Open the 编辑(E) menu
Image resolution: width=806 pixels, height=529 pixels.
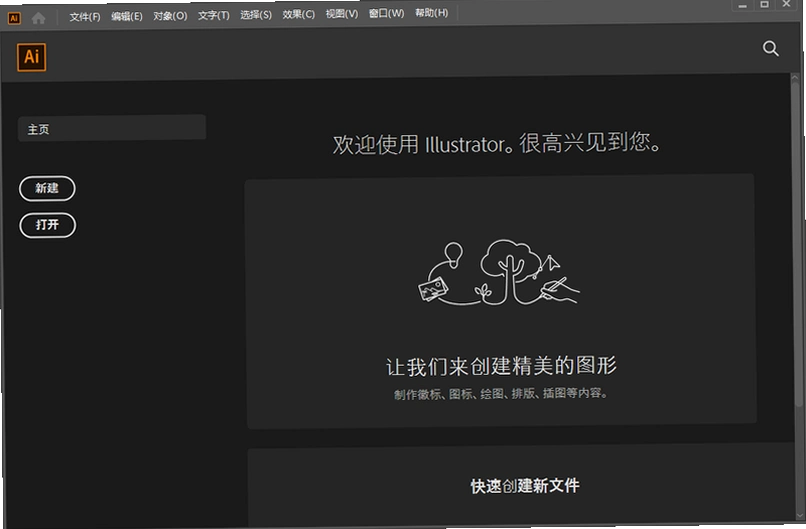coord(126,16)
